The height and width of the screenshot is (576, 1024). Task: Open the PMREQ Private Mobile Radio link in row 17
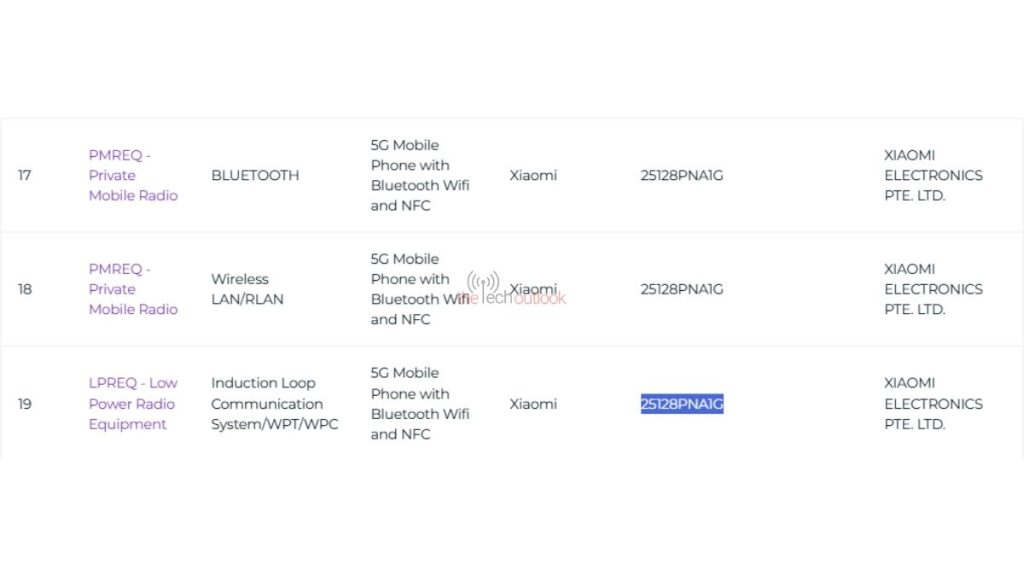133,175
